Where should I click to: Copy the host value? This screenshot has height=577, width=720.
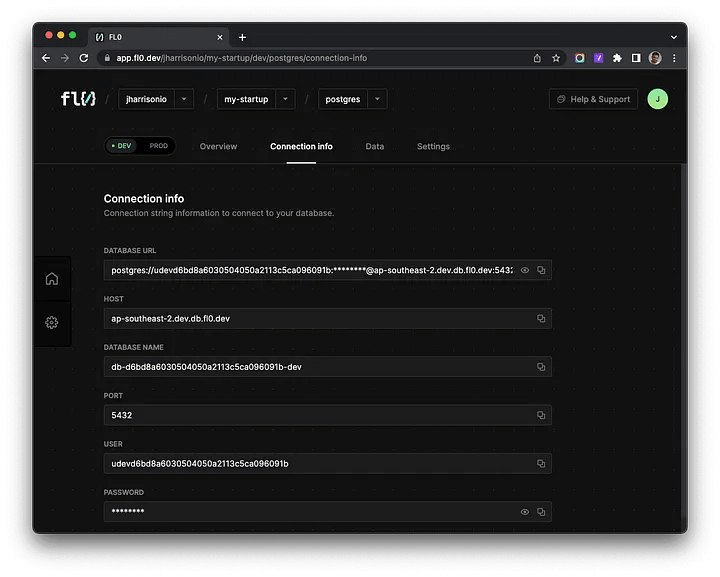(541, 318)
